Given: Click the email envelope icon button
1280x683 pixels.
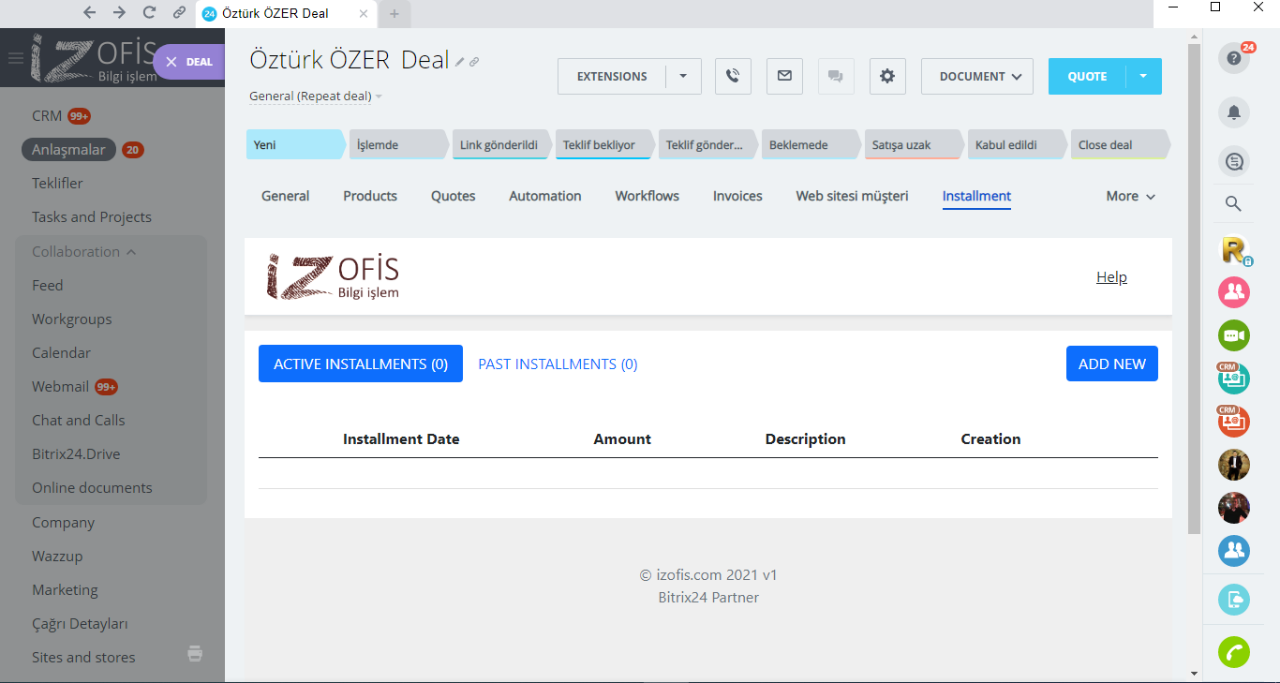Looking at the screenshot, I should (784, 76).
